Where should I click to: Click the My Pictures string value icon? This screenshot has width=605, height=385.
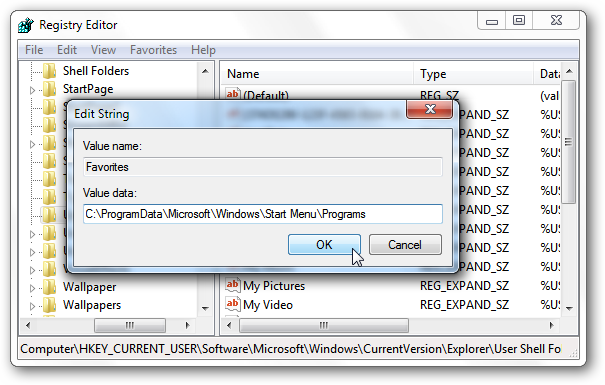[232, 285]
